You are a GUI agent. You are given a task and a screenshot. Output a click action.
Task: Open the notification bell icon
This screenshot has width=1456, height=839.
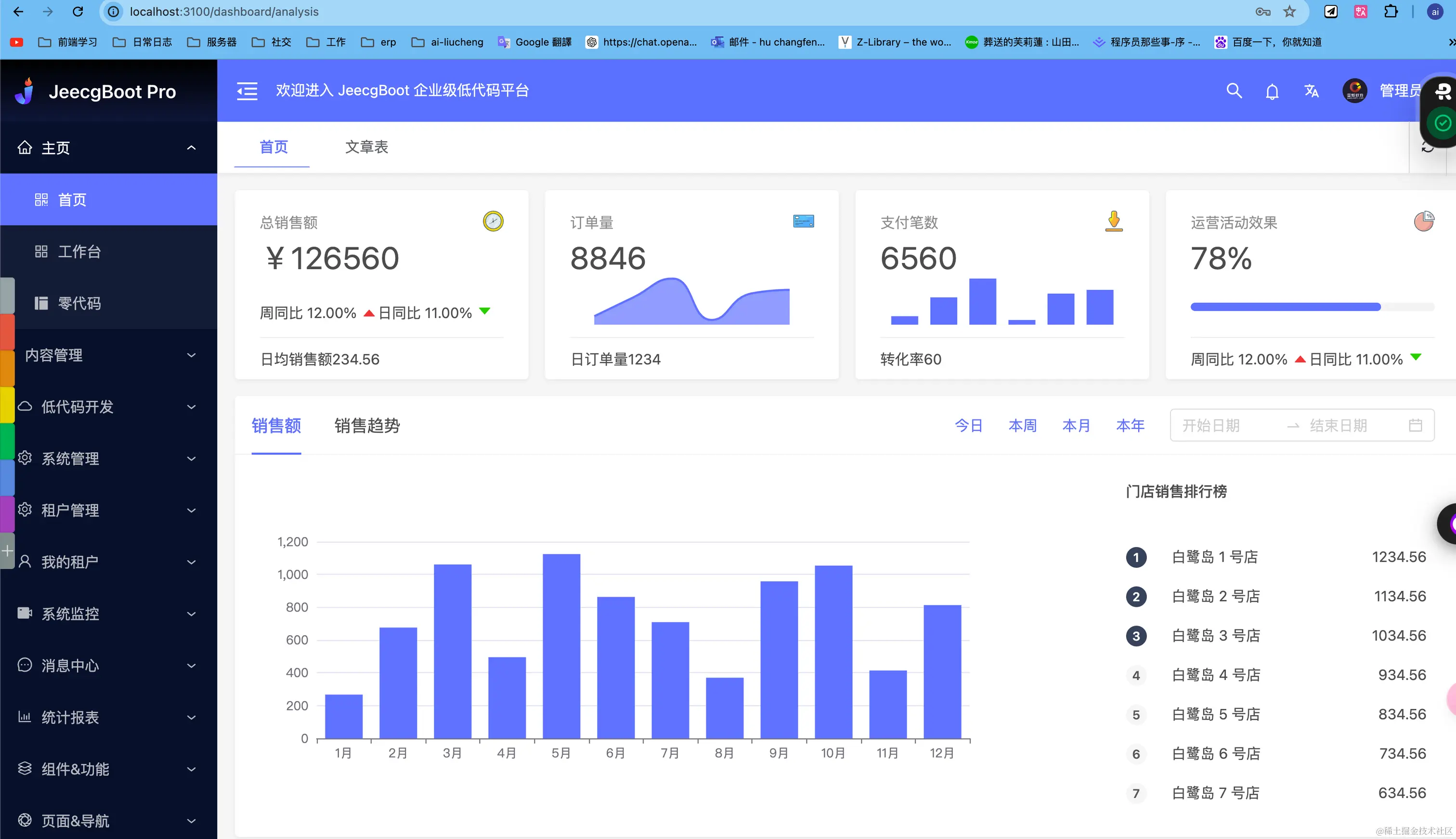coord(1272,91)
